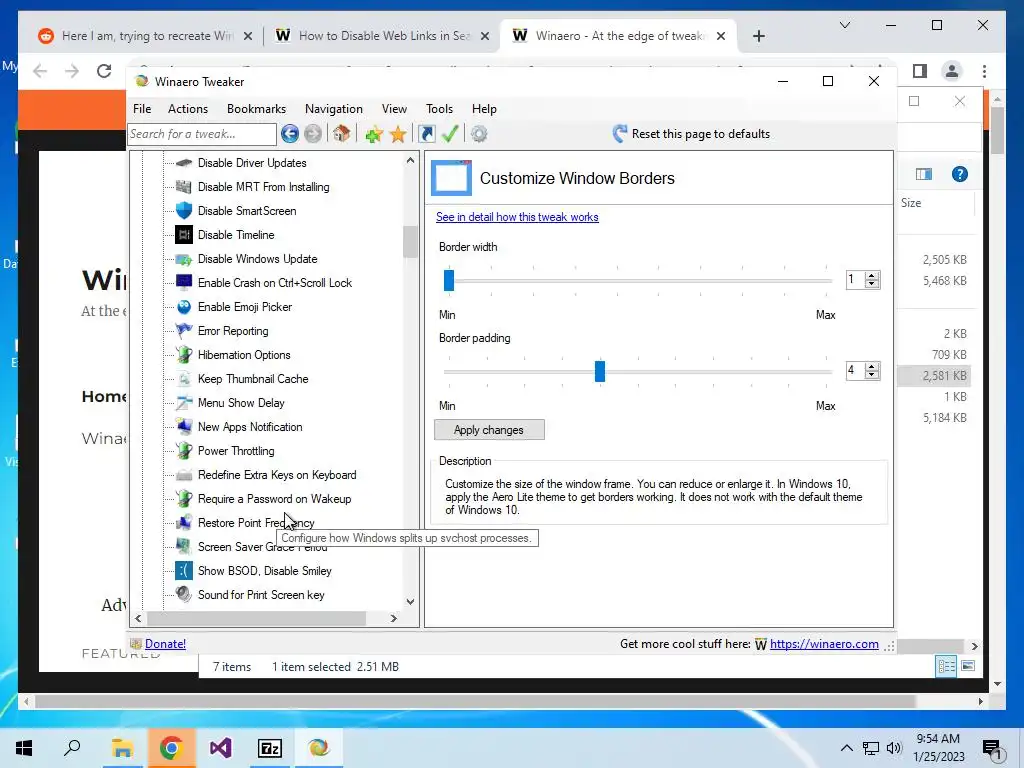Screen dimensions: 1024x768
Task: Open a new Chrome tab with plus button
Action: [758, 36]
